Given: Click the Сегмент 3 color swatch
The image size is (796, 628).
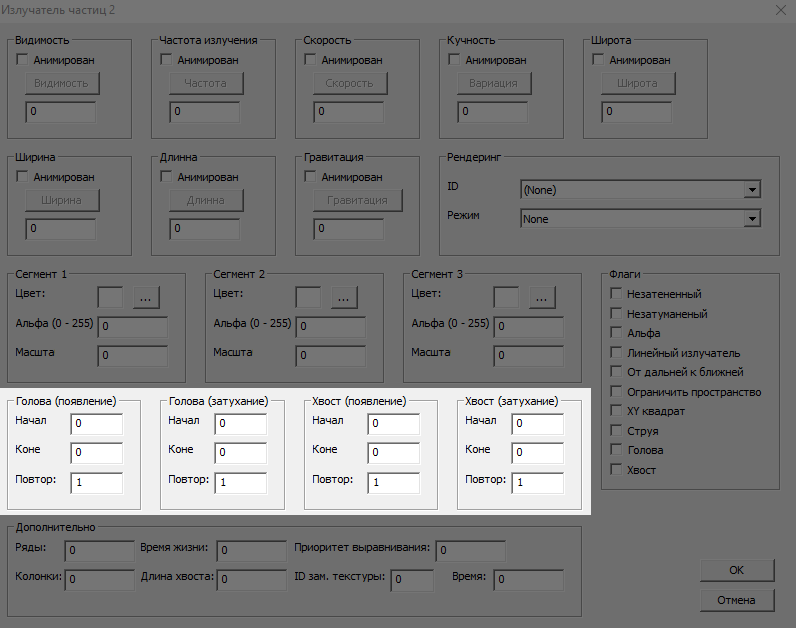Looking at the screenshot, I should pos(506,298).
